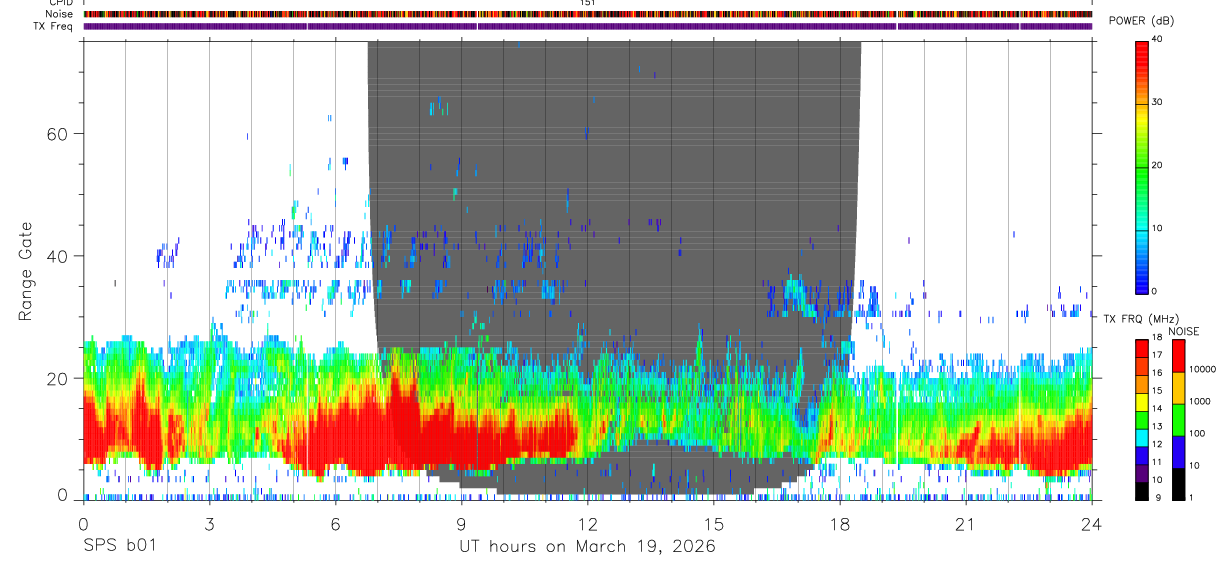Click the 14 tick on the TX FRQ scale
This screenshot has height=567, width=1228.
click(x=1158, y=409)
